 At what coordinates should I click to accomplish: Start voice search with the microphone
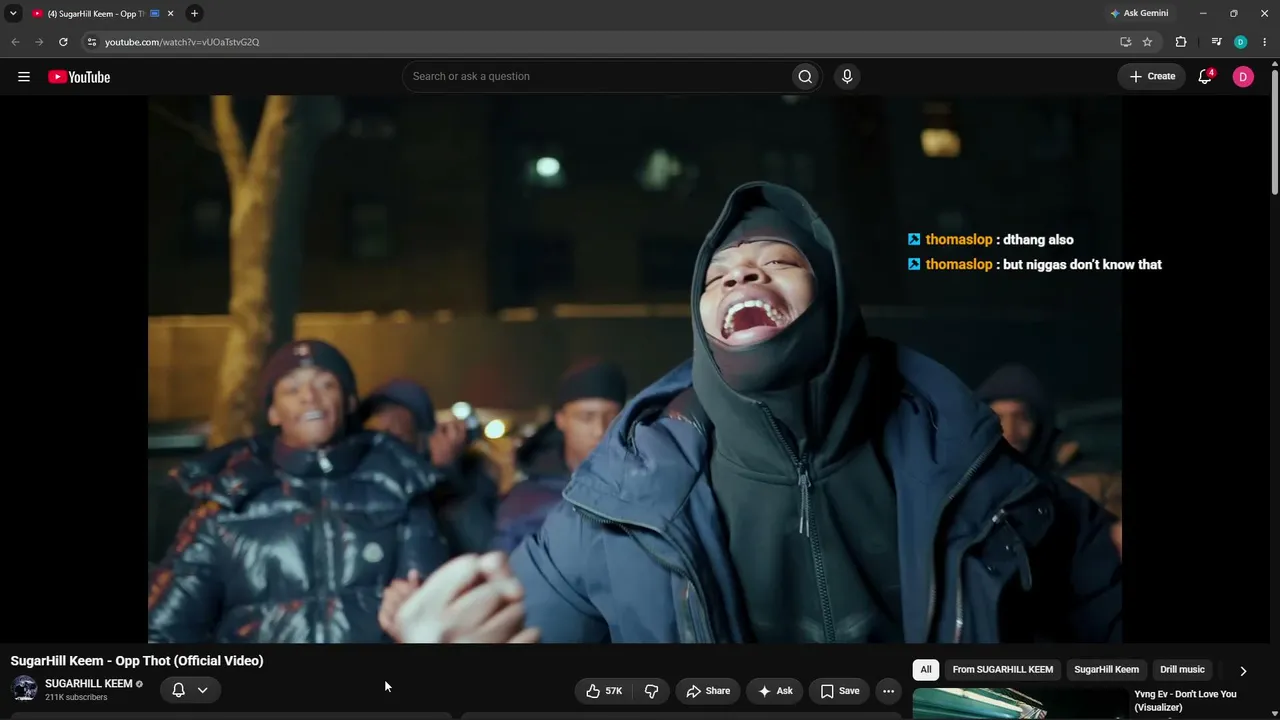pos(847,77)
